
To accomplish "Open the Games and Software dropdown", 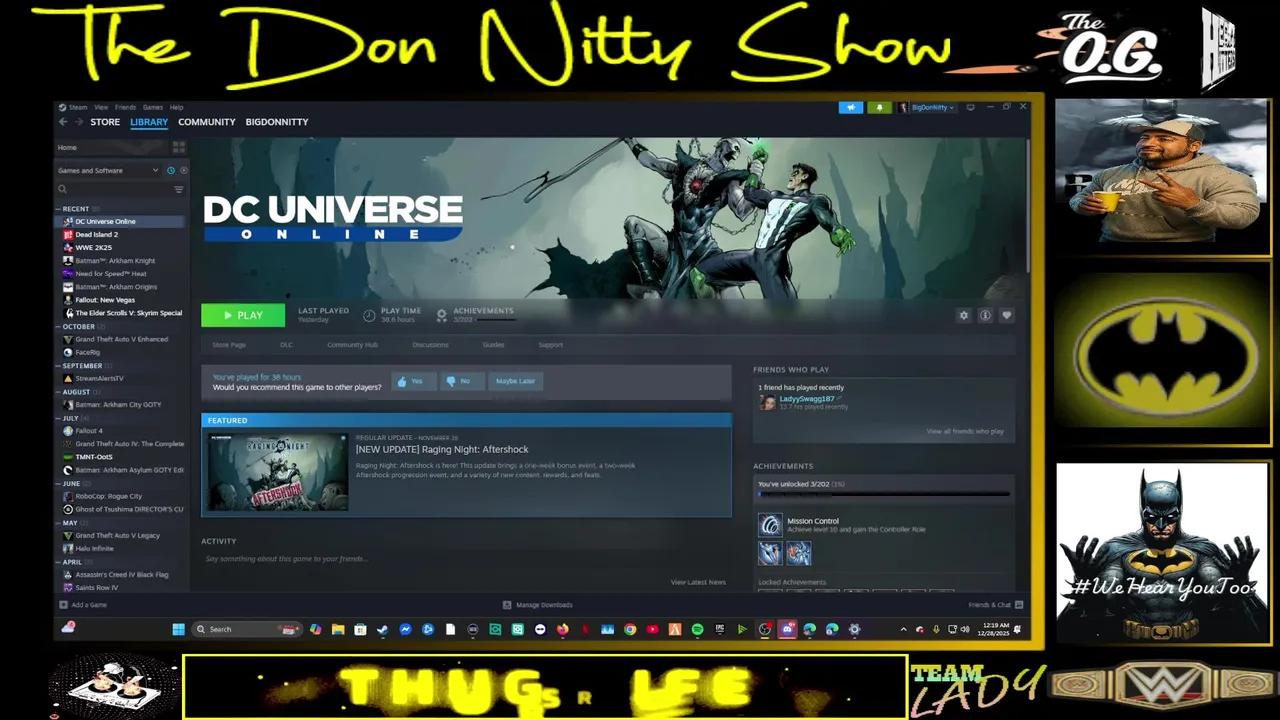I will click(108, 170).
